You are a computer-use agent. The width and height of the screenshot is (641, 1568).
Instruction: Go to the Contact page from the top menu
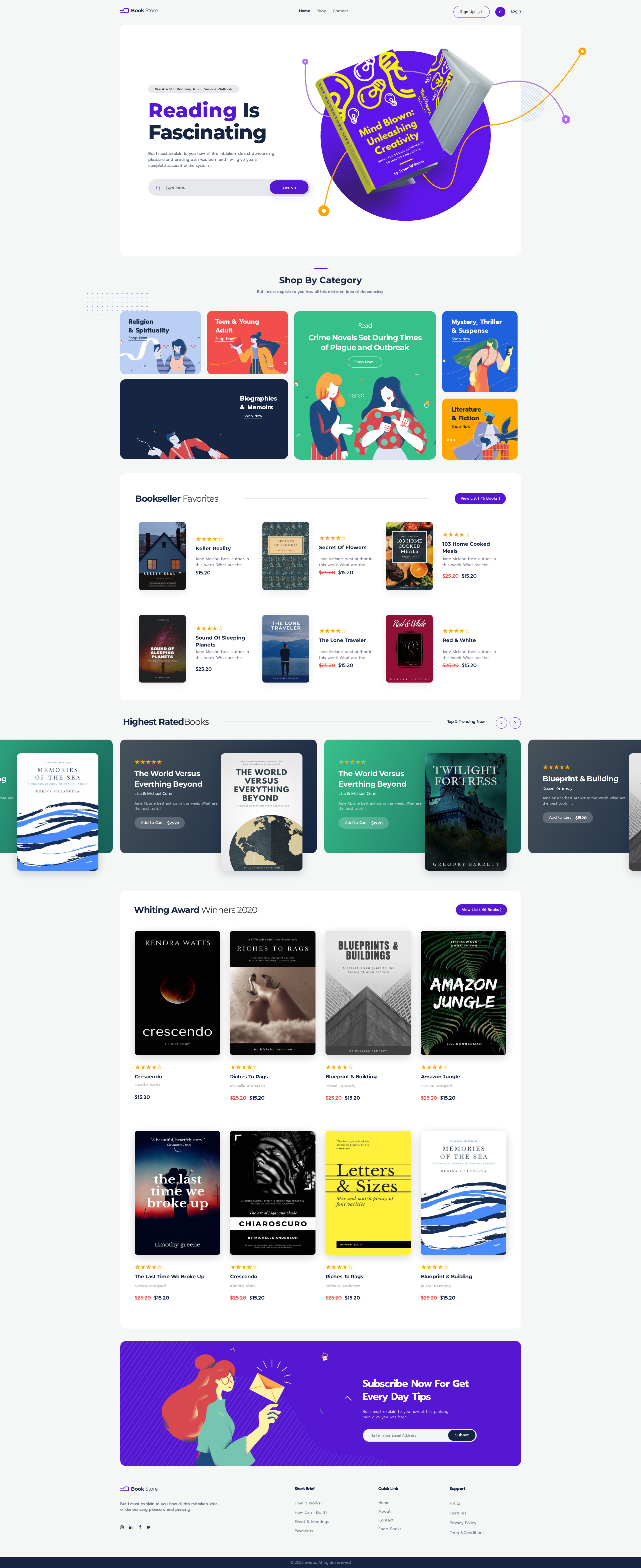coord(340,11)
